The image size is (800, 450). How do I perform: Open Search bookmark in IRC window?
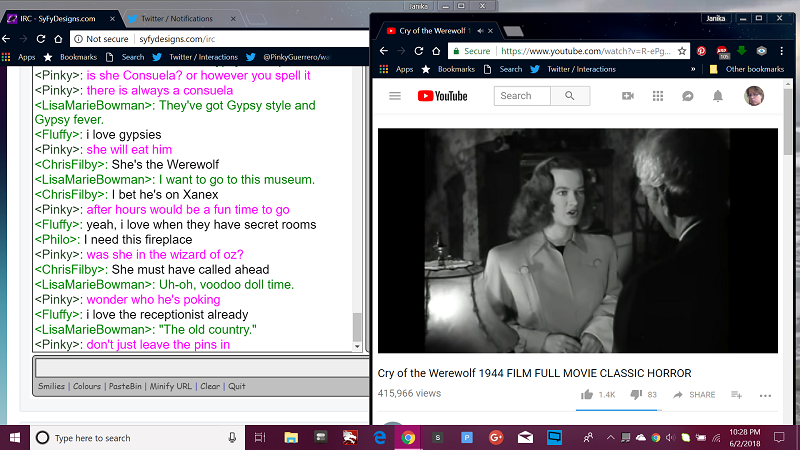[x=125, y=57]
